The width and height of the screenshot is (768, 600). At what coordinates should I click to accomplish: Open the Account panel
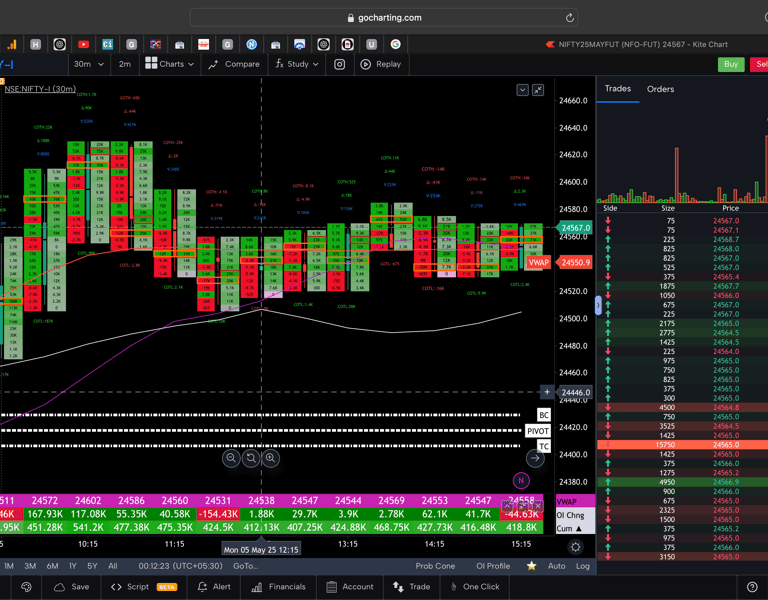coord(350,587)
